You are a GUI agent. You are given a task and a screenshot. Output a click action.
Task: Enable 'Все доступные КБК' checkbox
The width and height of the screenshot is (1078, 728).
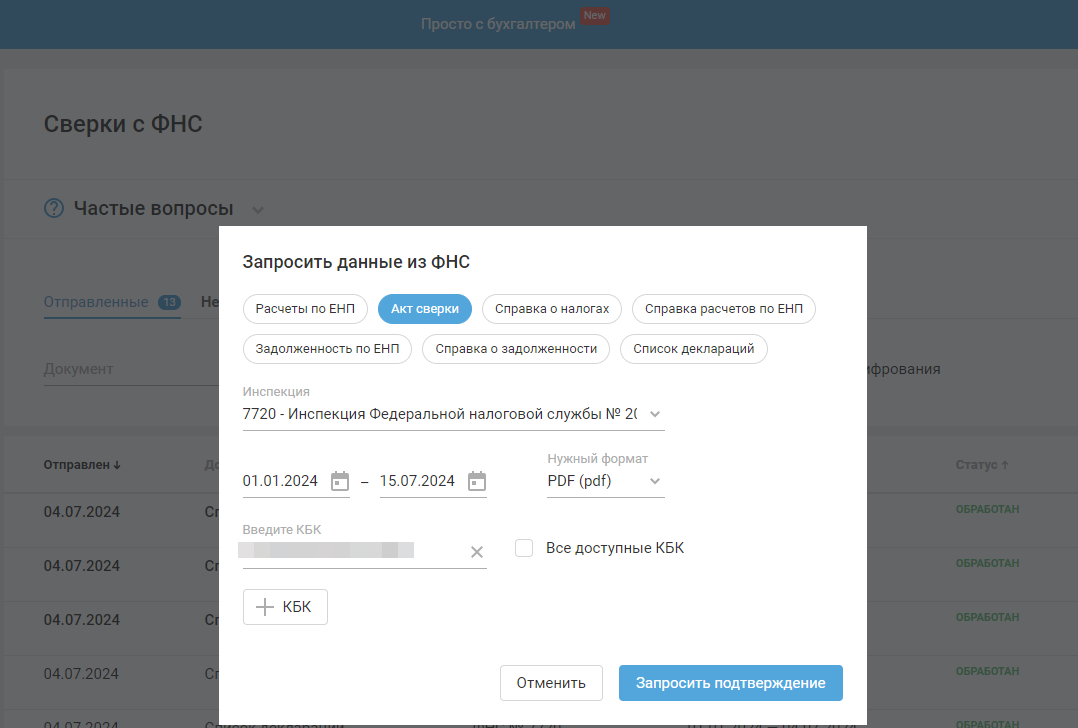tap(524, 548)
